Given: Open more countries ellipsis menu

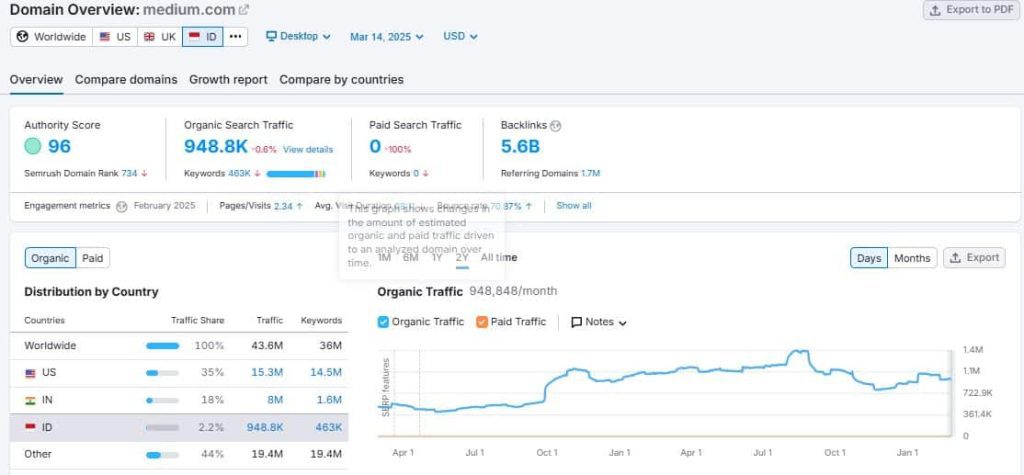Looking at the screenshot, I should [x=236, y=37].
